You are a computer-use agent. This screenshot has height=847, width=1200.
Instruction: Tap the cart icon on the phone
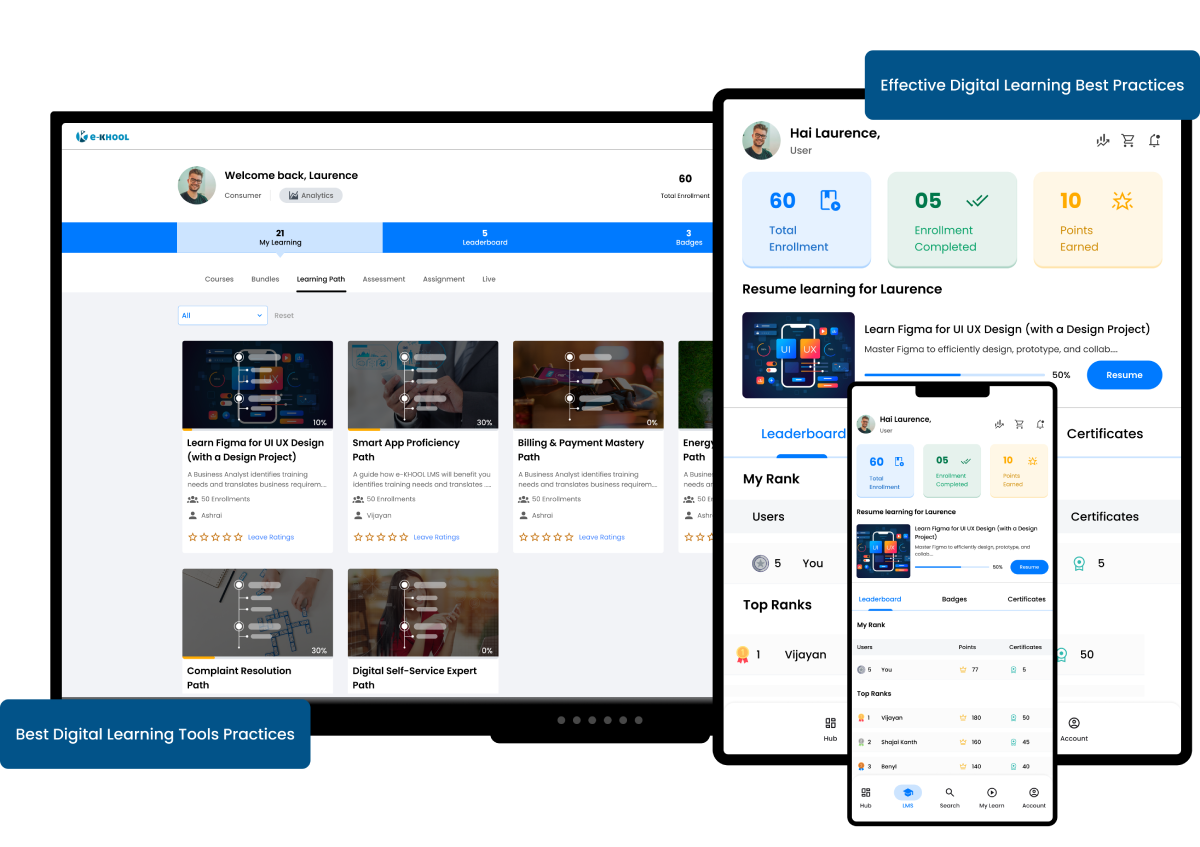(1019, 424)
